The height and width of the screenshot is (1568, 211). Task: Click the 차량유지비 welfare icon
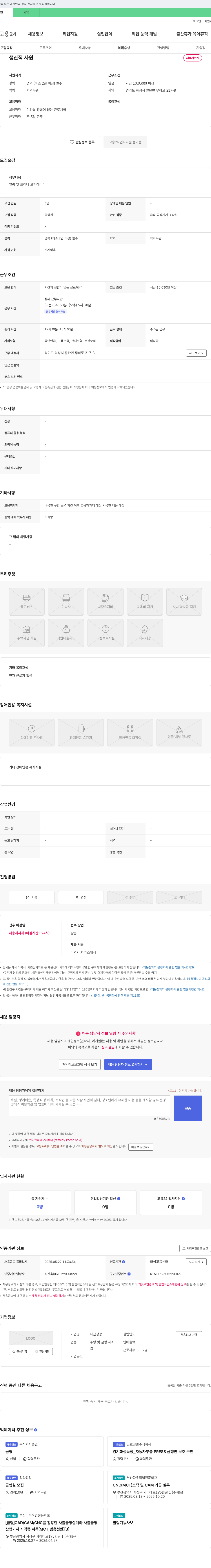pyautogui.click(x=105, y=601)
